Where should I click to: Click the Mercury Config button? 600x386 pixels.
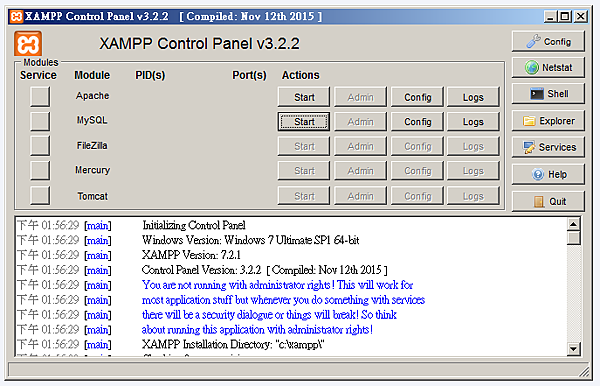(x=417, y=171)
